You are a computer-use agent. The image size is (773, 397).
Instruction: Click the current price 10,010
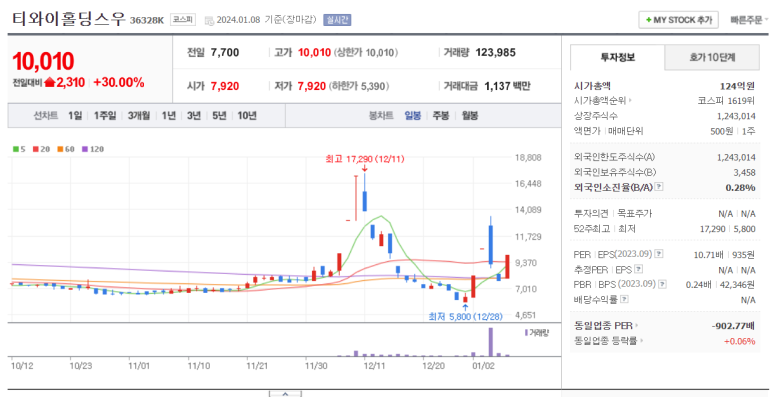(43, 61)
